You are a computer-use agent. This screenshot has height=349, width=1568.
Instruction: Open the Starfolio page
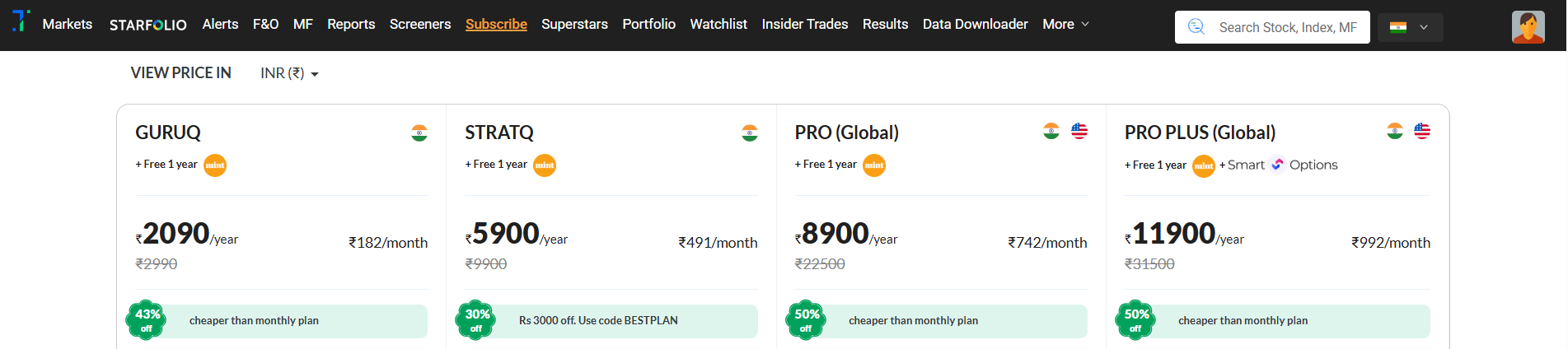(x=148, y=25)
